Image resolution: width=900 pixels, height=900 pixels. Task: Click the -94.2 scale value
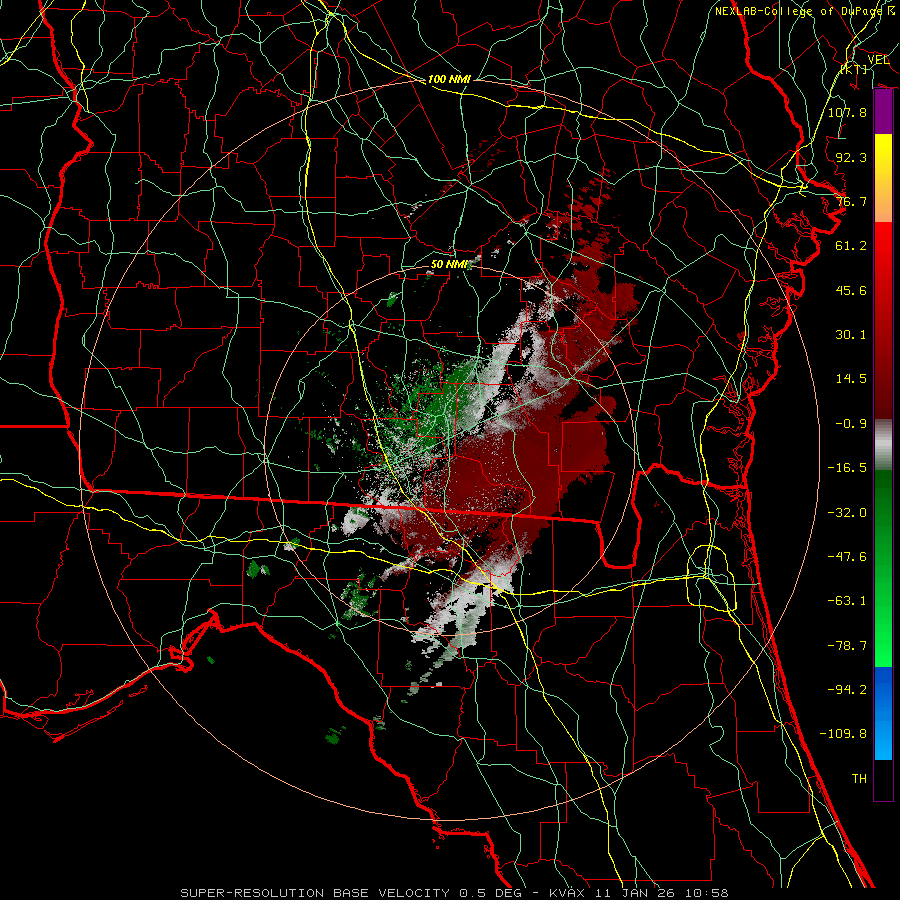(x=847, y=690)
